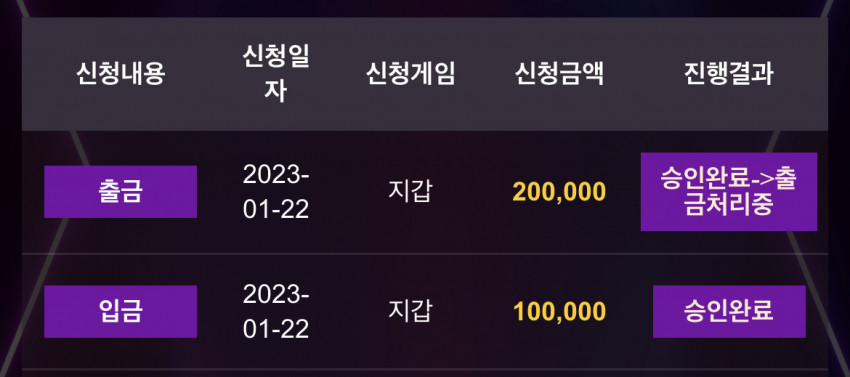Click empty row space between 출금 label and its date
The width and height of the screenshot is (850, 377).
pyautogui.click(x=220, y=191)
